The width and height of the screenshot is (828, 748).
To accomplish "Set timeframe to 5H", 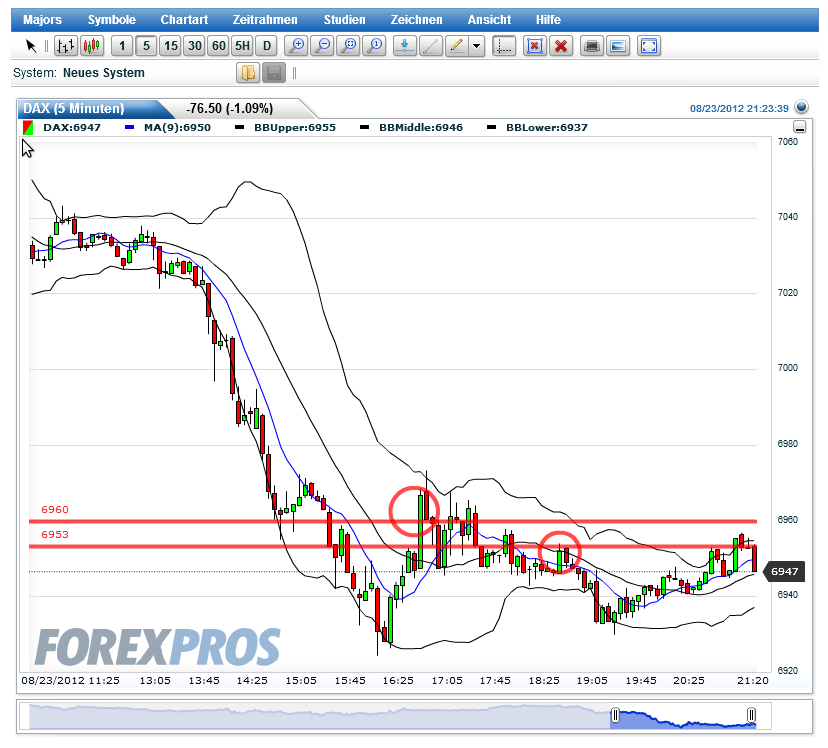I will pyautogui.click(x=242, y=46).
